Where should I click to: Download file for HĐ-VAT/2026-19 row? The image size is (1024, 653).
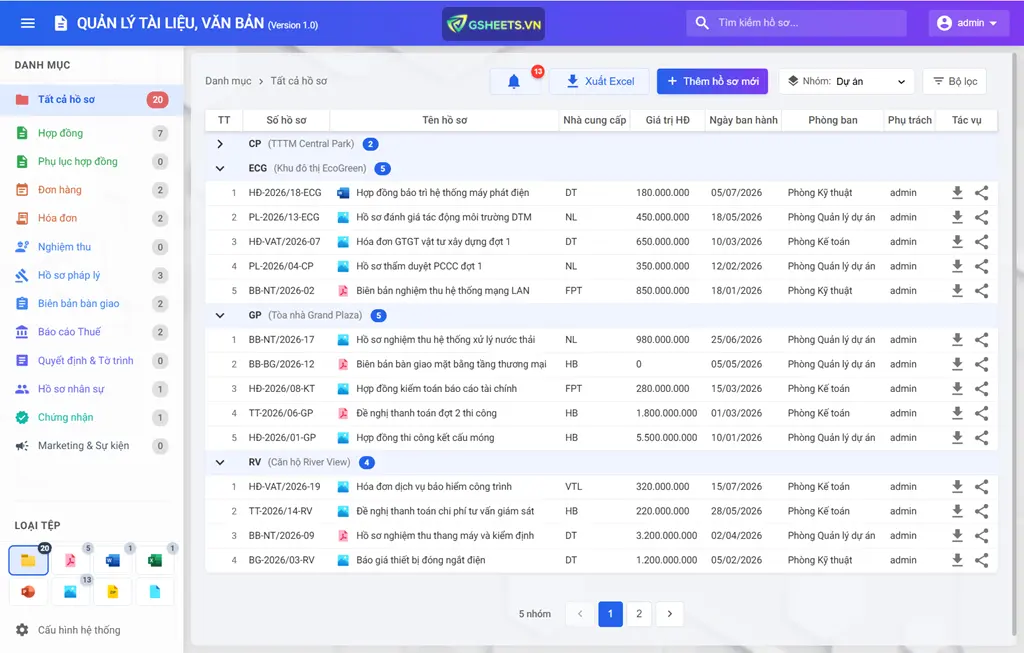coord(957,486)
